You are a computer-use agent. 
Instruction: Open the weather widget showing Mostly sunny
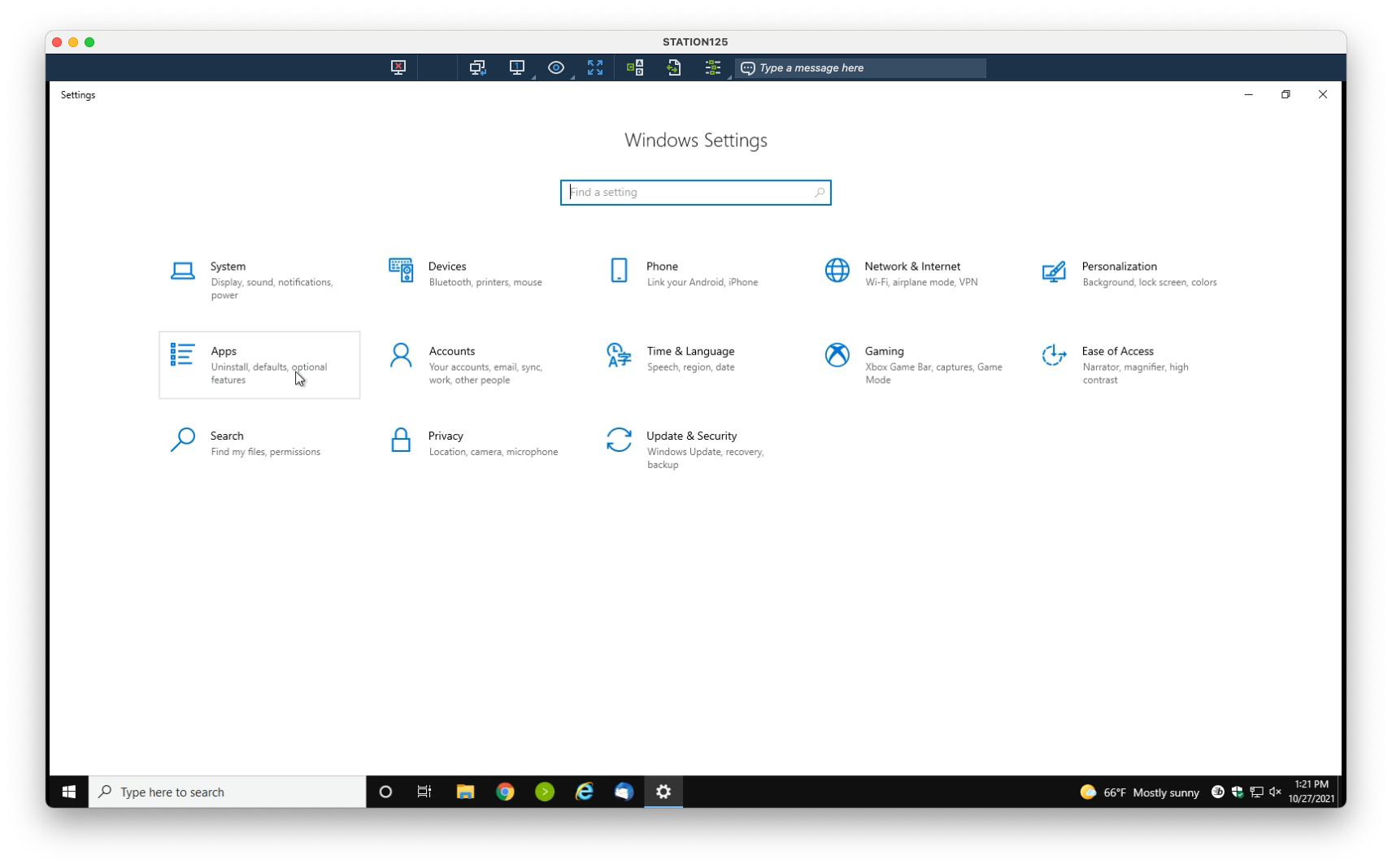(x=1138, y=792)
